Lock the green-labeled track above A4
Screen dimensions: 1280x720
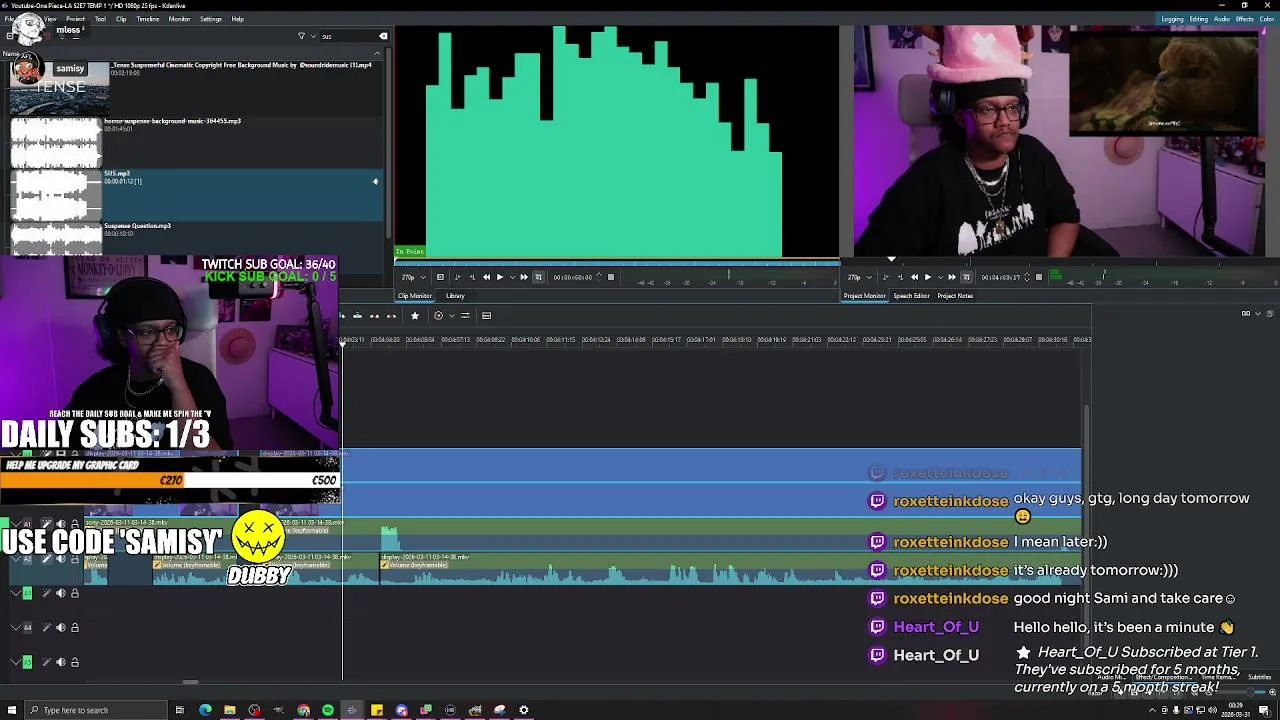tap(74, 594)
